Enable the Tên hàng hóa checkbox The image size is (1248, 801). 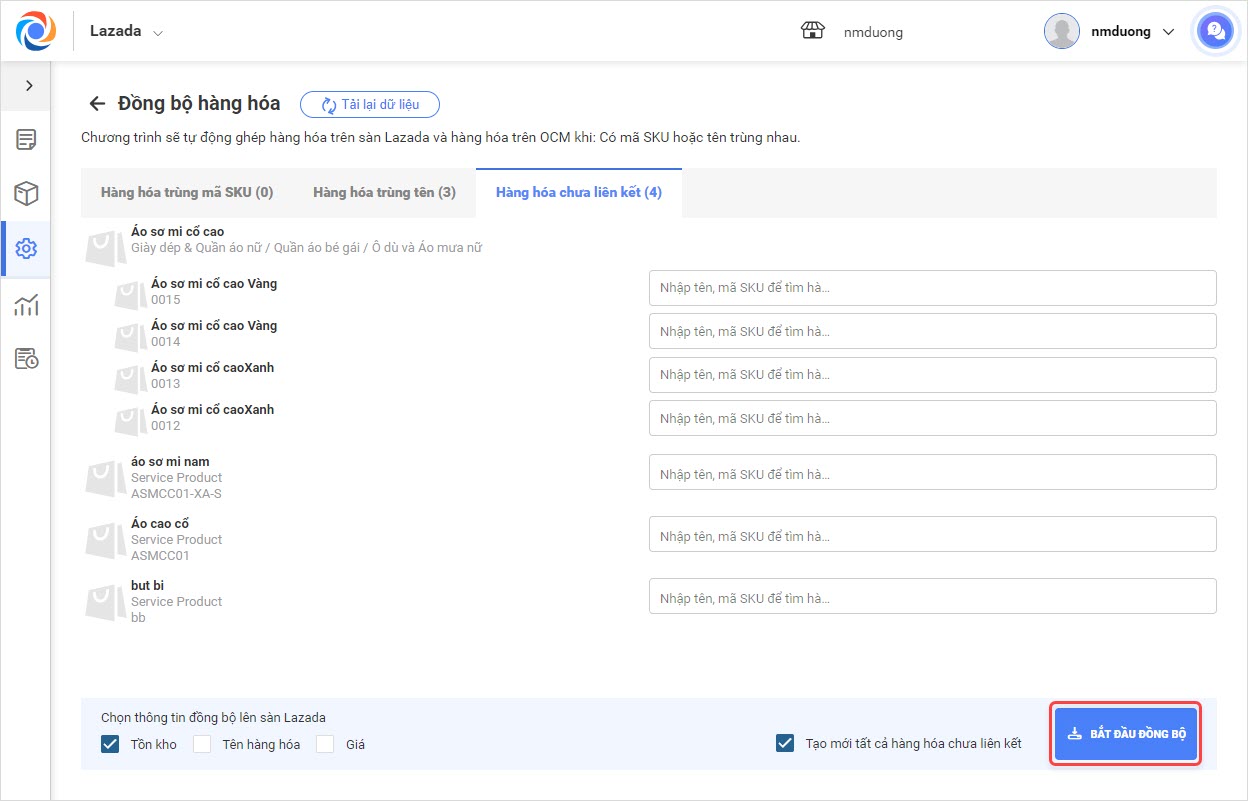coord(202,744)
